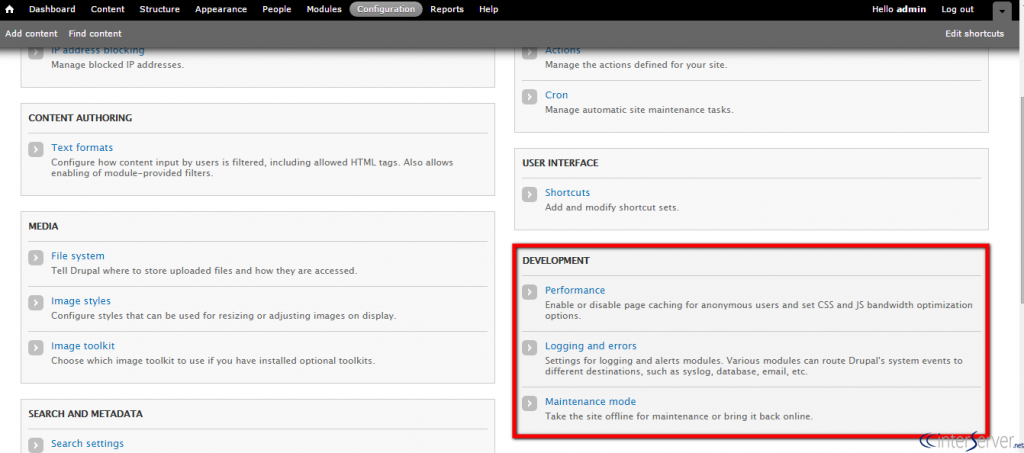Open the Logging and errors link
The image size is (1024, 453).
pos(591,346)
